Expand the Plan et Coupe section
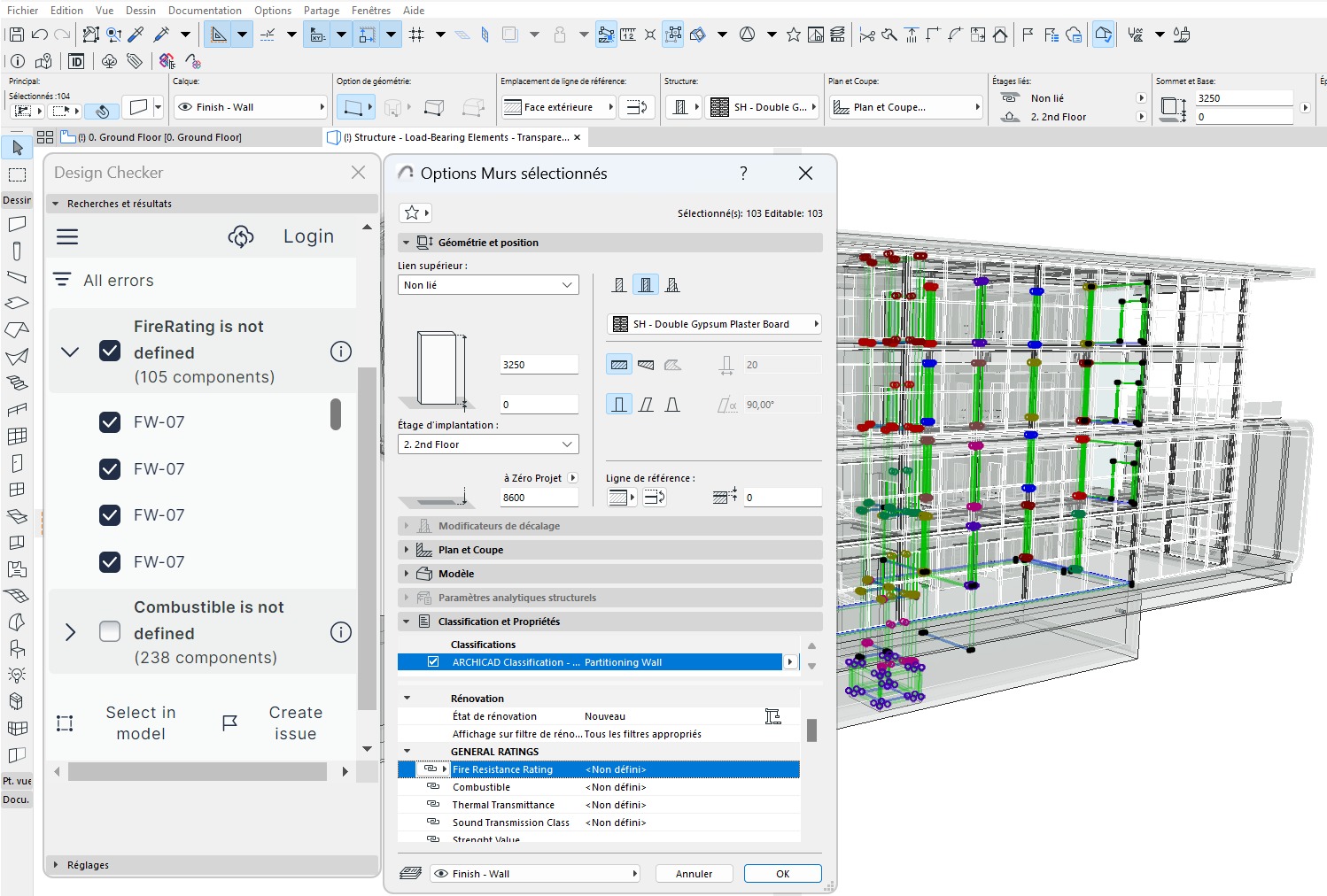Image resolution: width=1327 pixels, height=896 pixels. (470, 550)
